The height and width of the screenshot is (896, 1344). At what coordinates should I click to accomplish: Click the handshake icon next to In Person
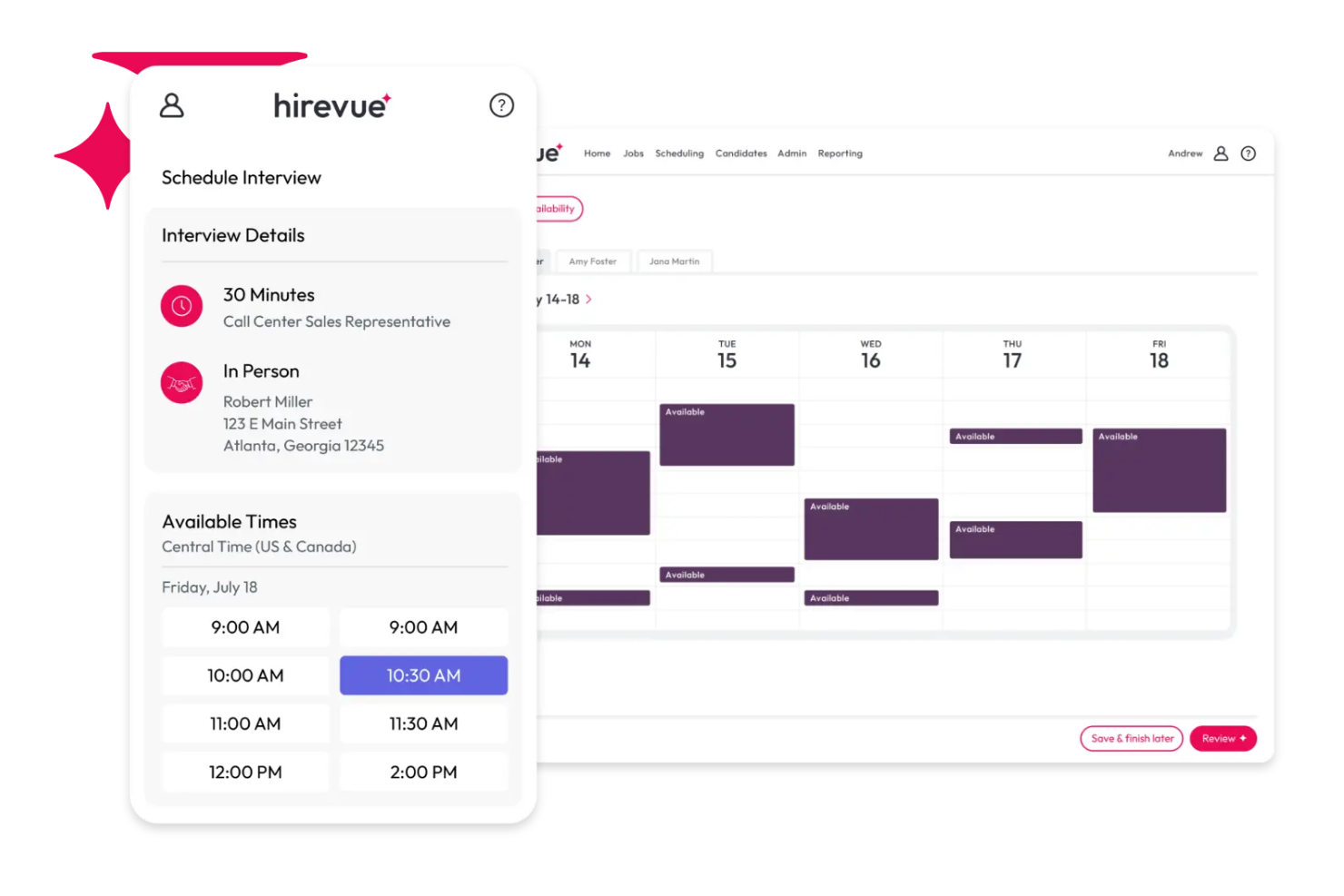[x=181, y=383]
